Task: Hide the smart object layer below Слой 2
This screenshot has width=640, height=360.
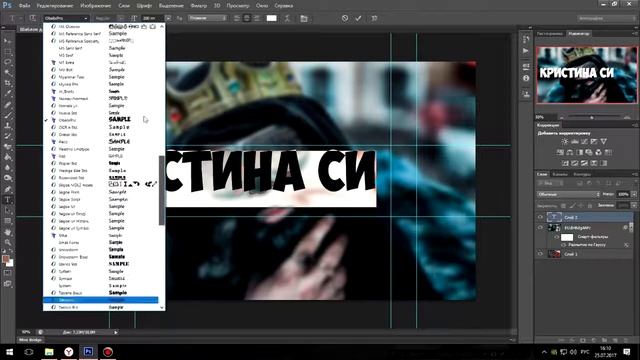Action: 540,228
